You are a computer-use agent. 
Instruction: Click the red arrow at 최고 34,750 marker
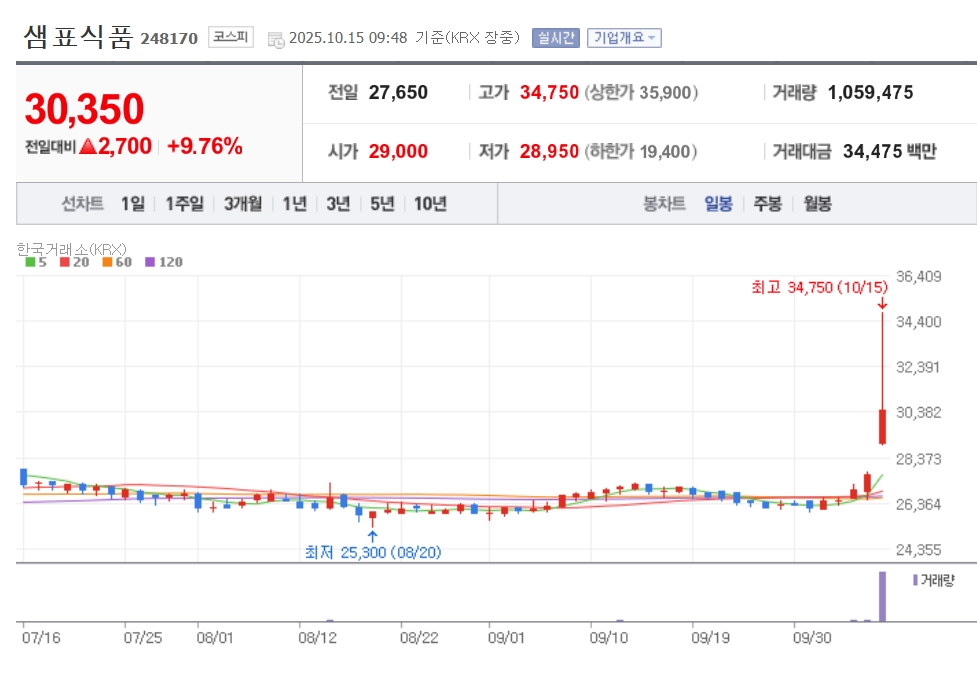coord(882,303)
